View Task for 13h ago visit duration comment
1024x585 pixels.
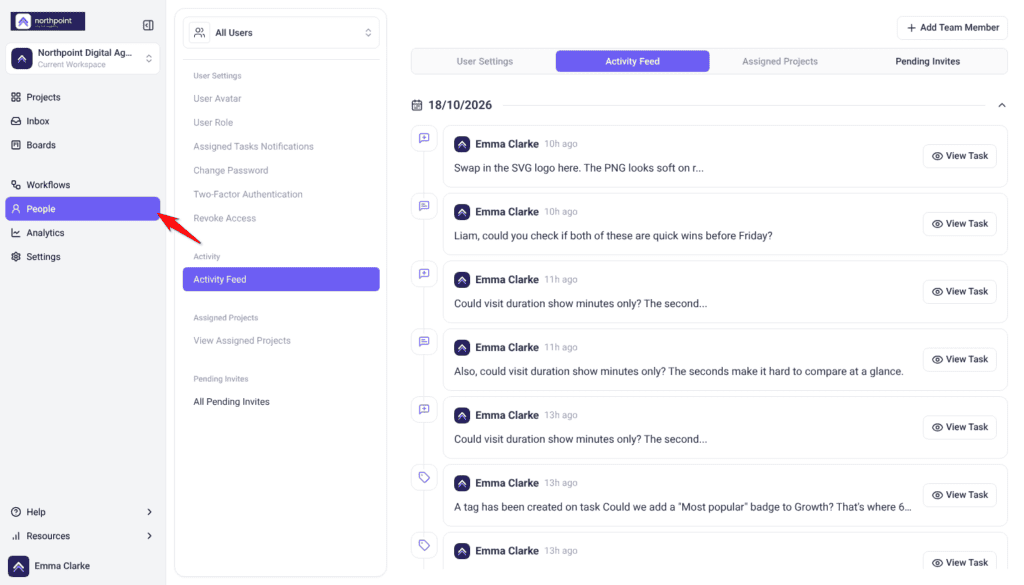click(x=959, y=428)
